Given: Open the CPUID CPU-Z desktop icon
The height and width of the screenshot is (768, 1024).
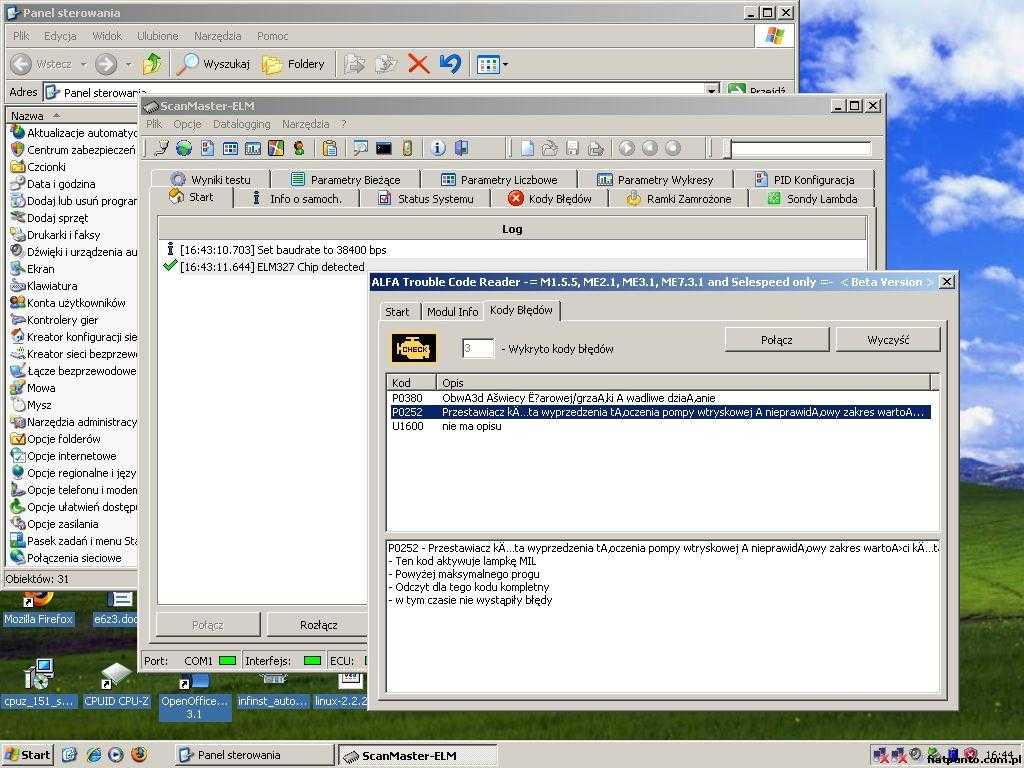Looking at the screenshot, I should tap(116, 685).
